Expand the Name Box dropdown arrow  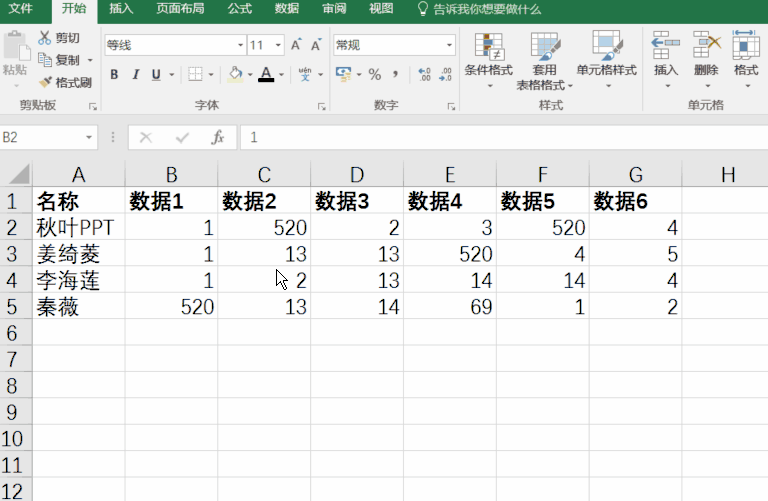coord(89,137)
